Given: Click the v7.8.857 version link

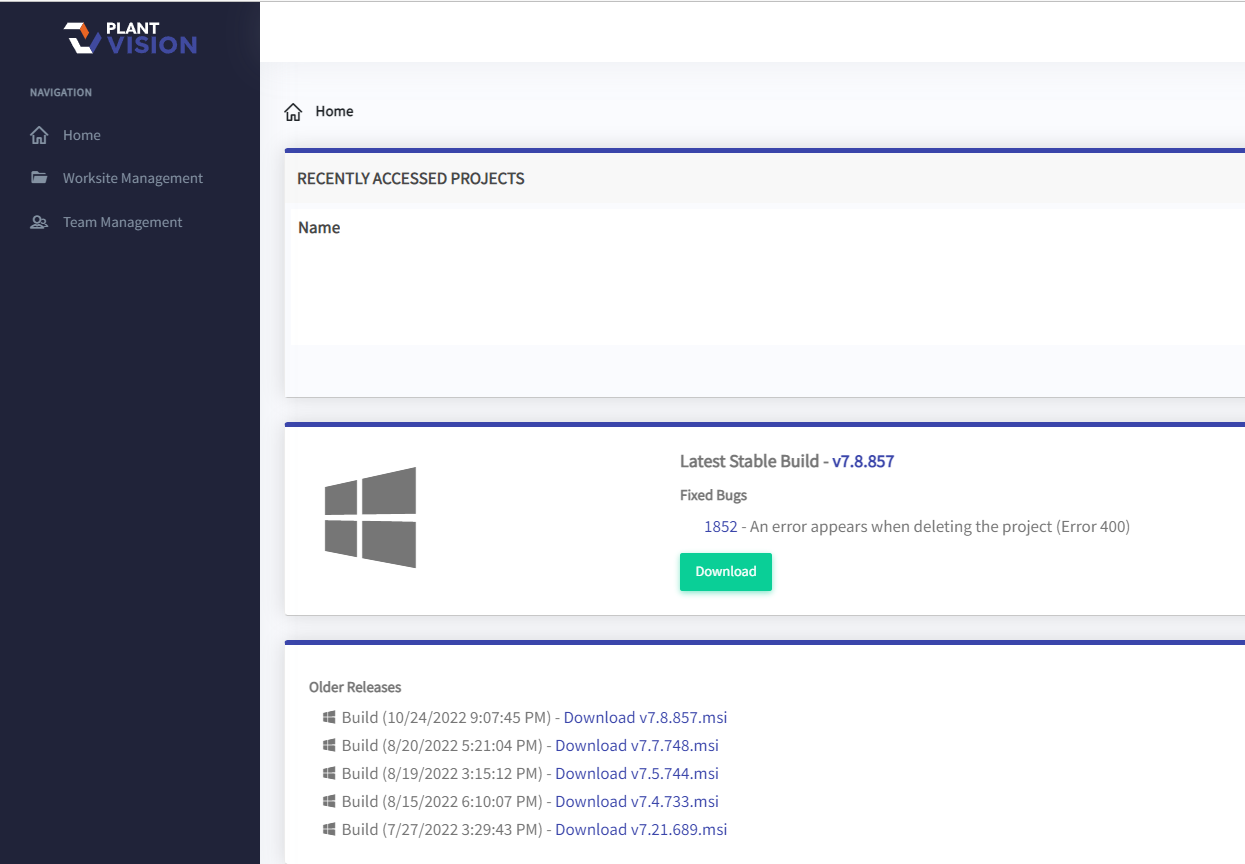Looking at the screenshot, I should pos(863,461).
